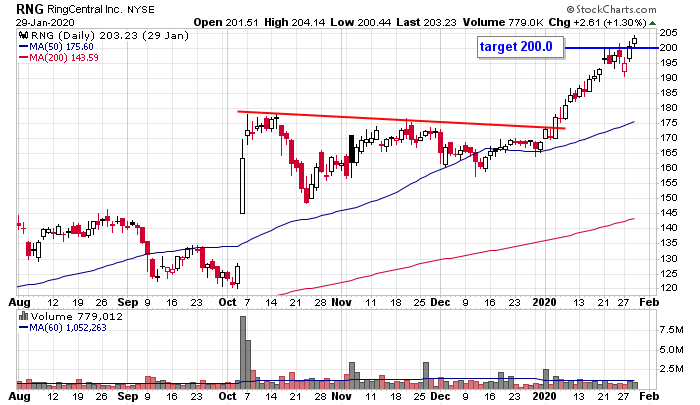The width and height of the screenshot is (700, 405).
Task: Click the Feb label under the volume panel
Action: [x=649, y=397]
